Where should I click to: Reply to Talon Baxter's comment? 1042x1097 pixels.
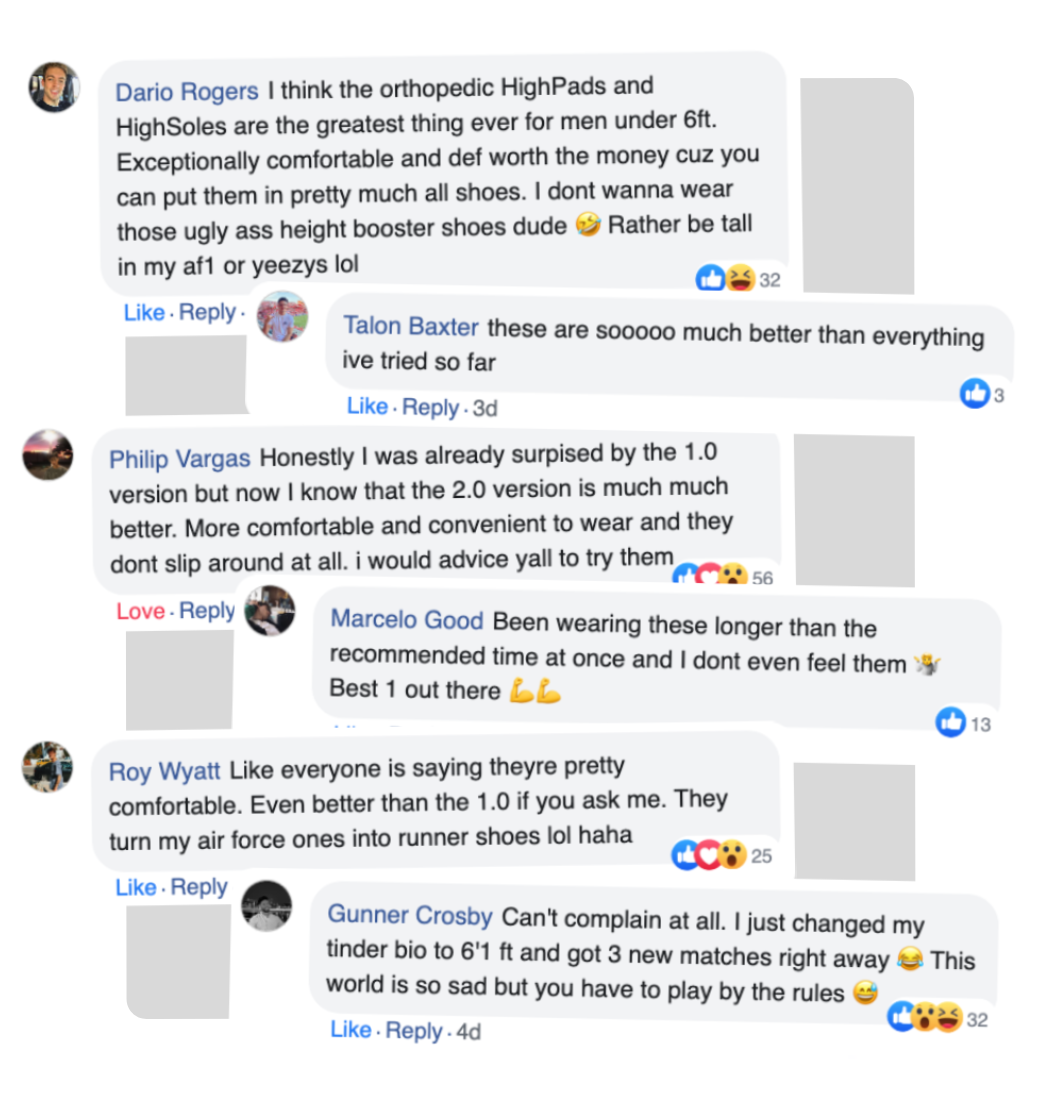[430, 406]
